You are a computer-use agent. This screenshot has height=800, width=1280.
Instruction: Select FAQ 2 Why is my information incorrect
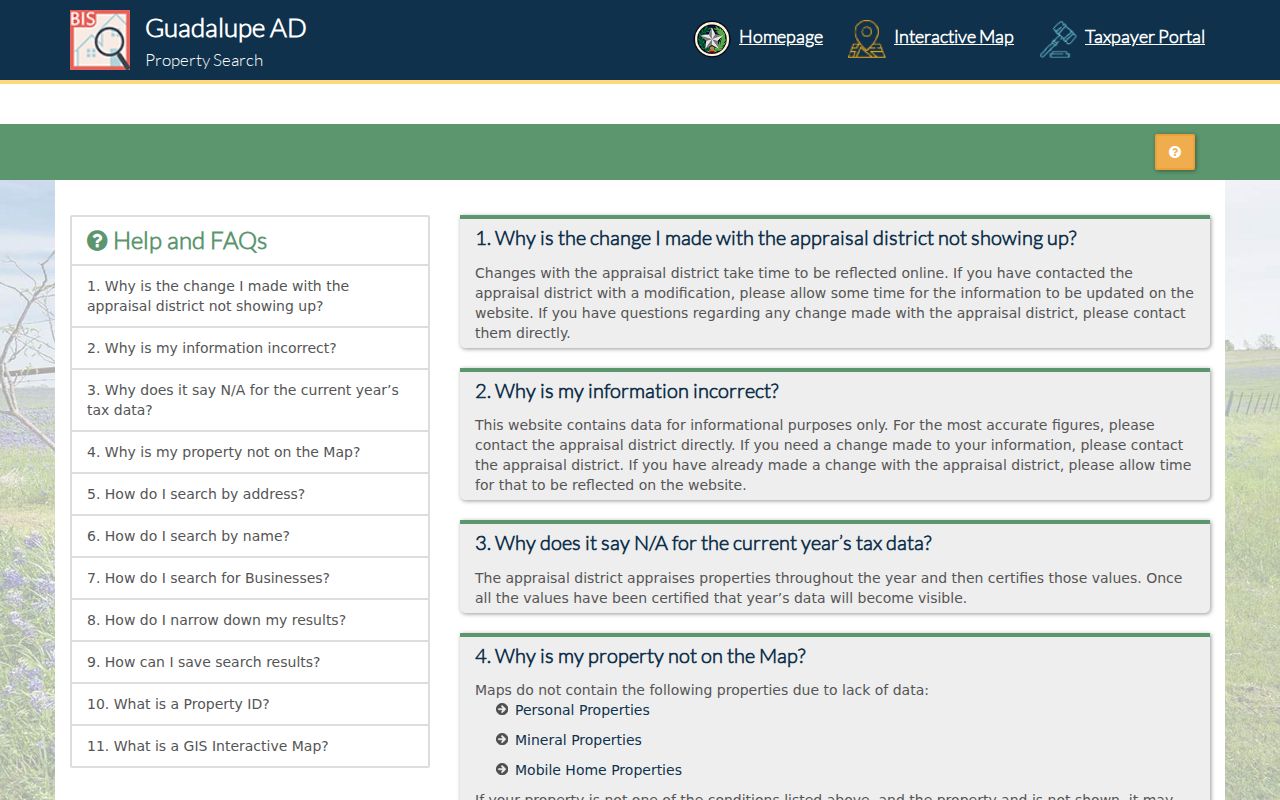(x=250, y=348)
